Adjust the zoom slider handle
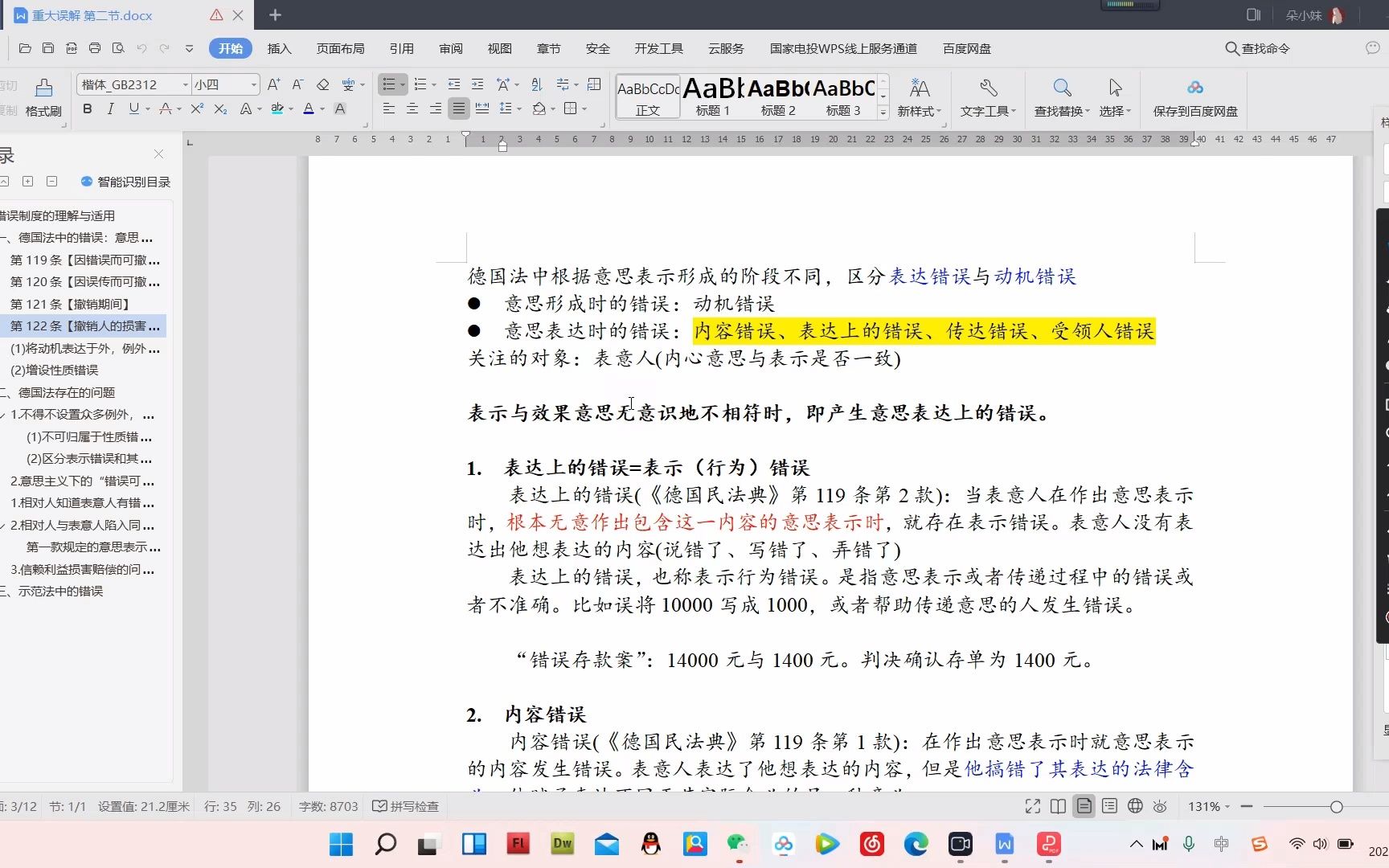This screenshot has height=868, width=1389. click(1336, 806)
